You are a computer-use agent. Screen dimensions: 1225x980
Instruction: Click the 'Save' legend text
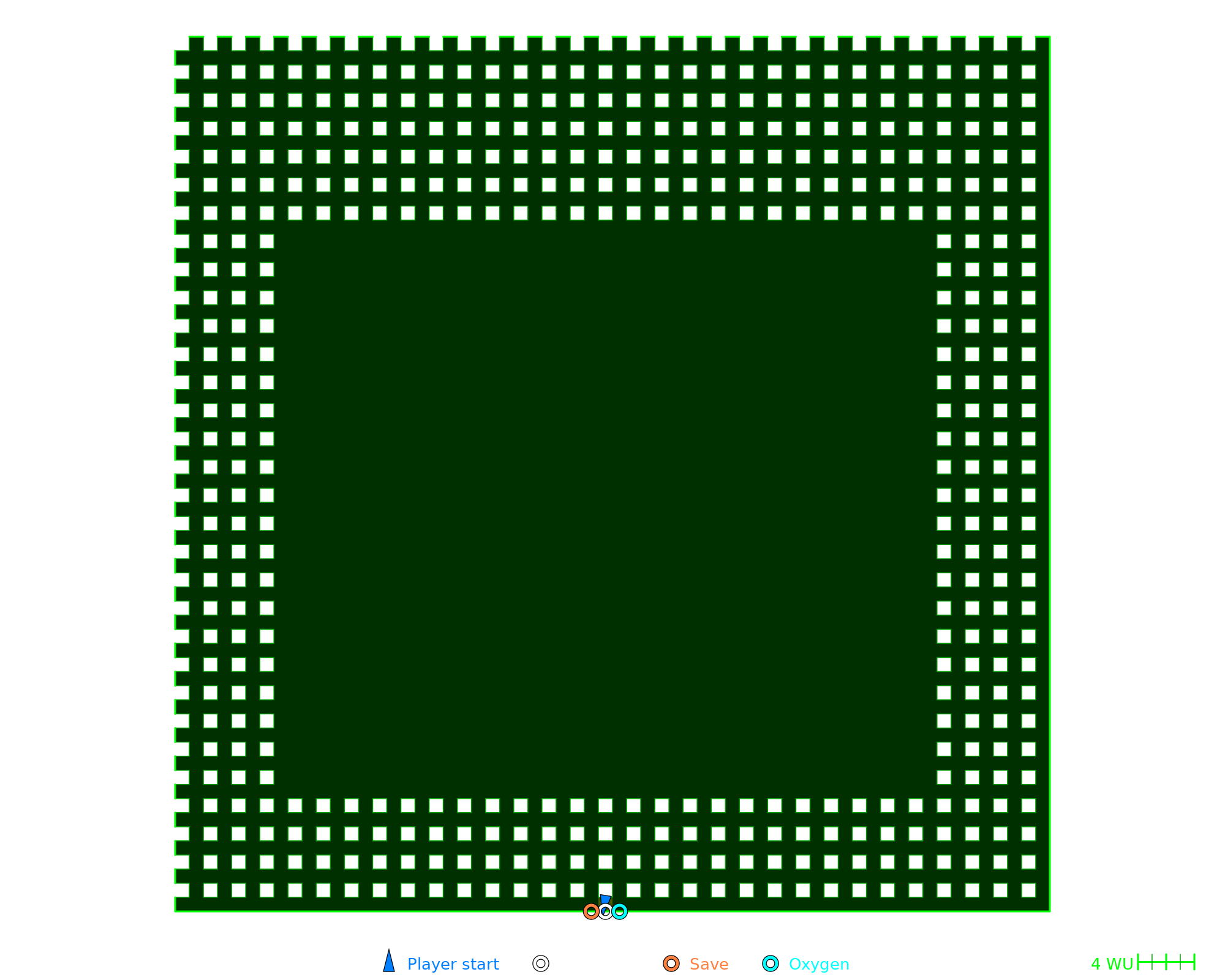[709, 964]
